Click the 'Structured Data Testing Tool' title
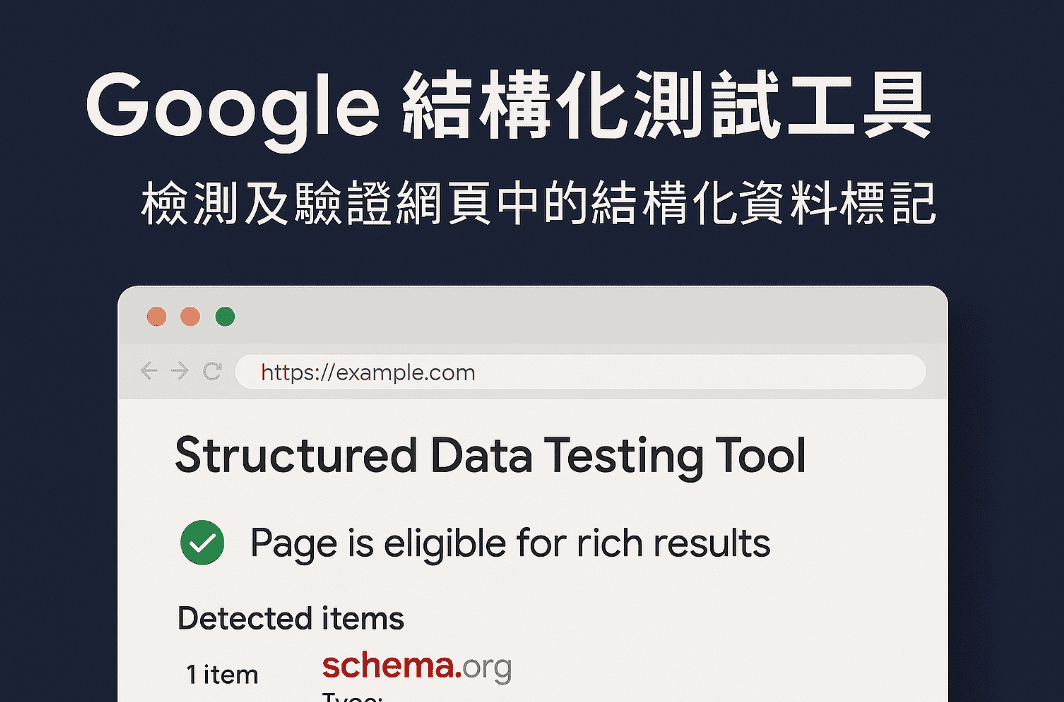Viewport: 1064px width, 702px height. pos(490,456)
